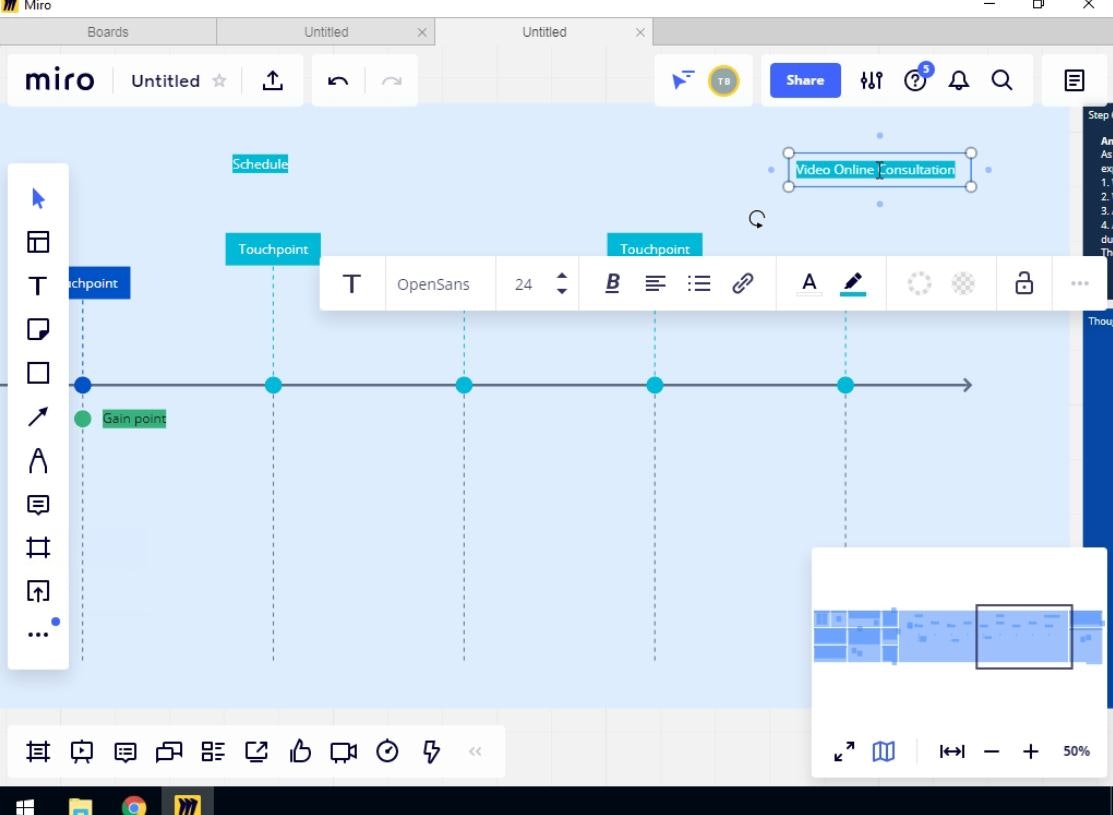The image size is (1113, 815).
Task: Increase font size with up arrow
Action: pyautogui.click(x=561, y=276)
